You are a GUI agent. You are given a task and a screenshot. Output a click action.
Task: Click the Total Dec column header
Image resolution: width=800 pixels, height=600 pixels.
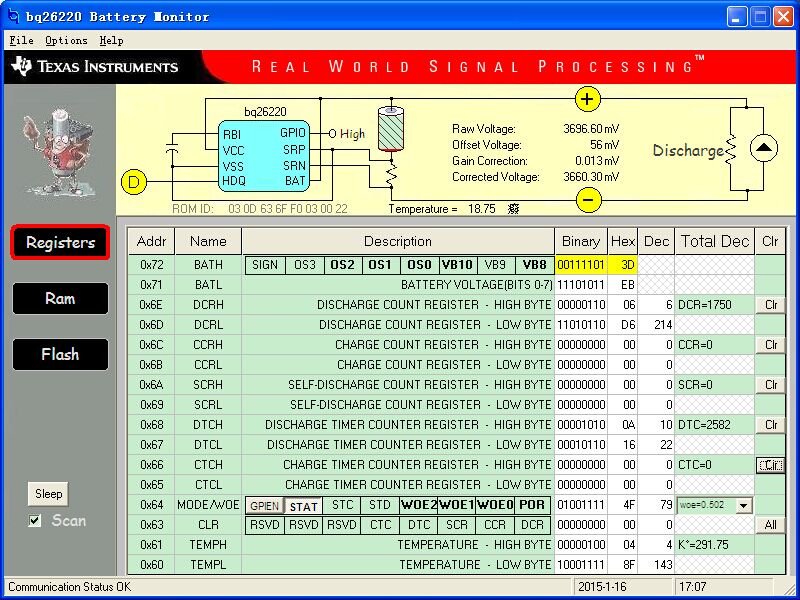tap(715, 241)
